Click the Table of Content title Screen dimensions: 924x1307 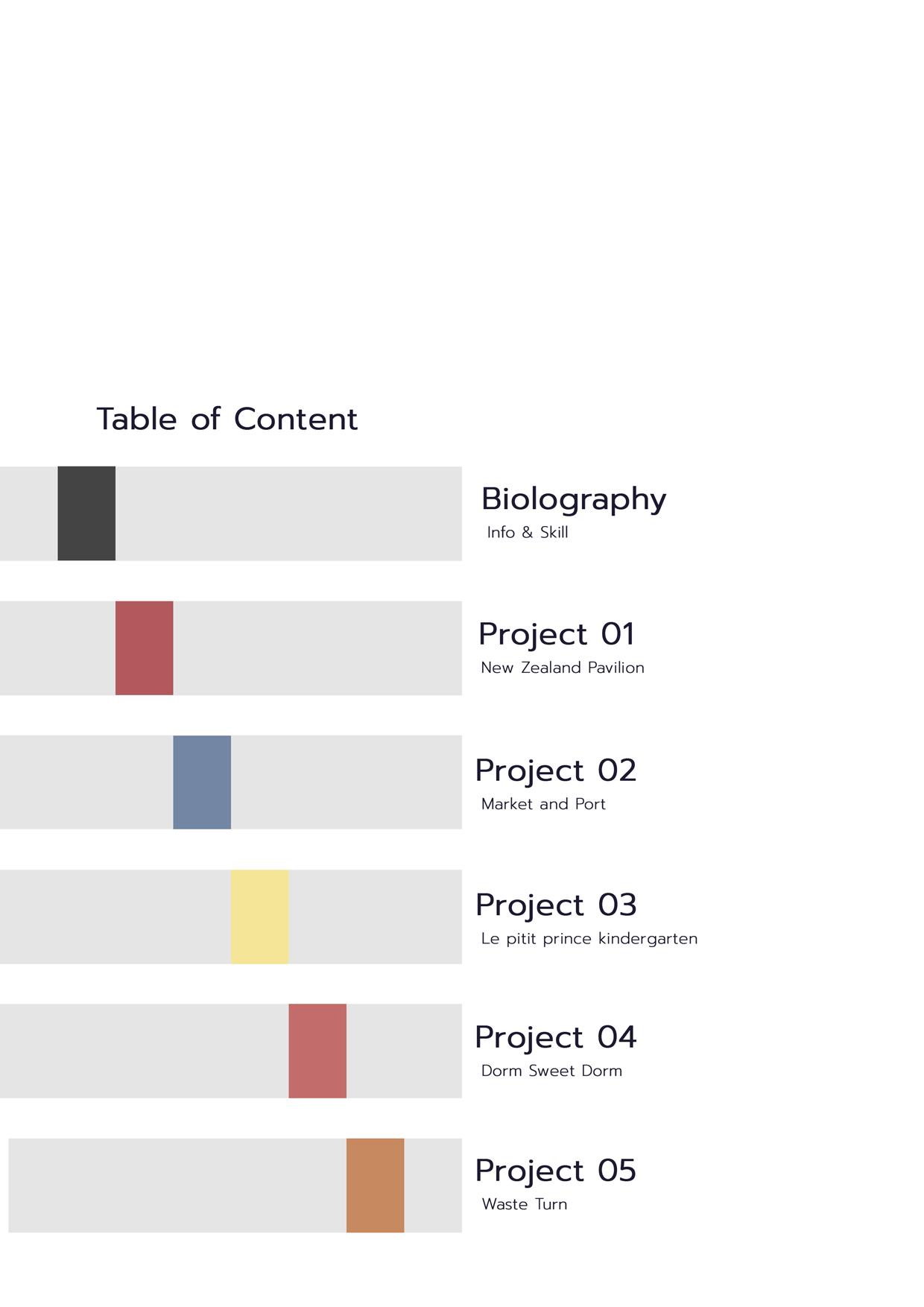(x=227, y=420)
